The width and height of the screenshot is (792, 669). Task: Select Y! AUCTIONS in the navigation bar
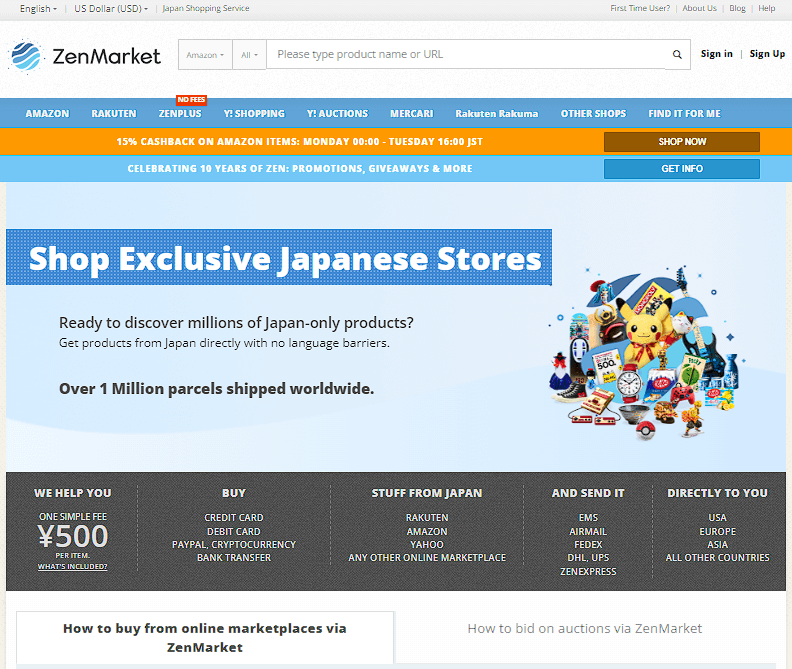click(337, 114)
